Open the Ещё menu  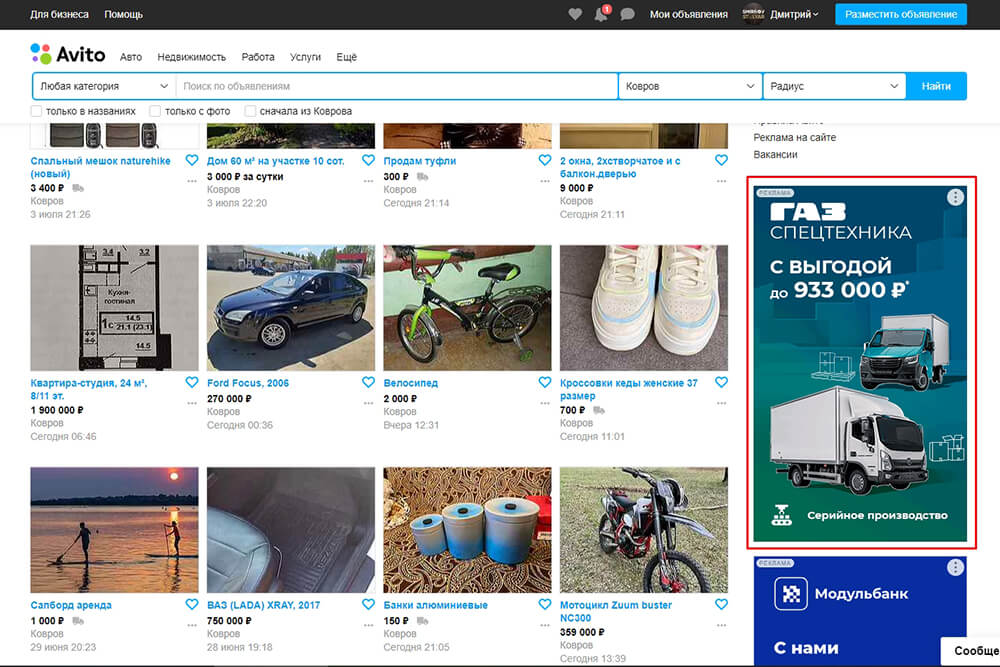[x=346, y=57]
